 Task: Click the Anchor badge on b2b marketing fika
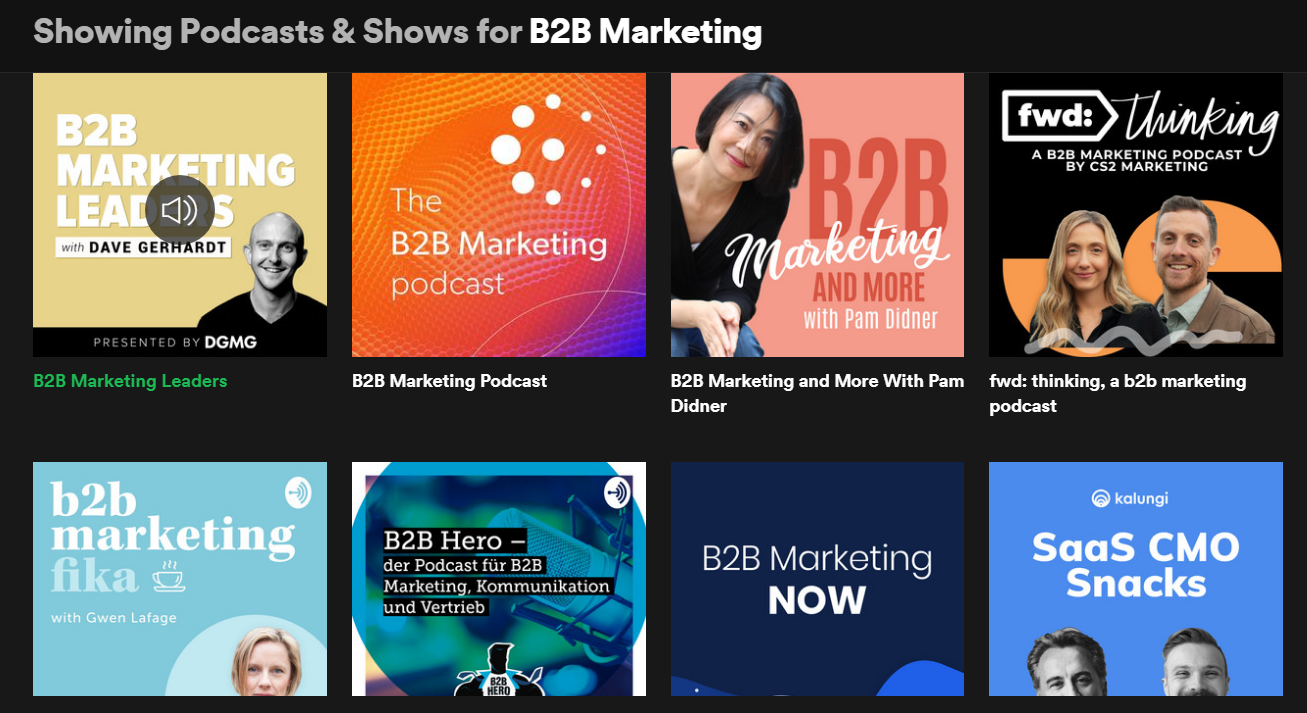[x=298, y=492]
